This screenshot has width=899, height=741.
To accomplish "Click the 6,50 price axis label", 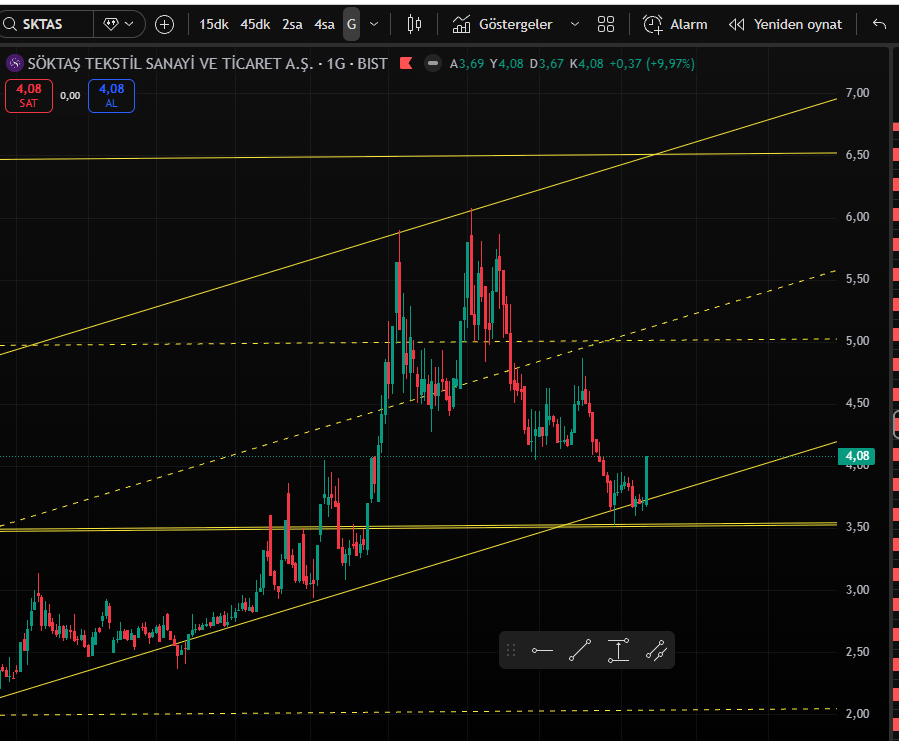I will tap(857, 155).
